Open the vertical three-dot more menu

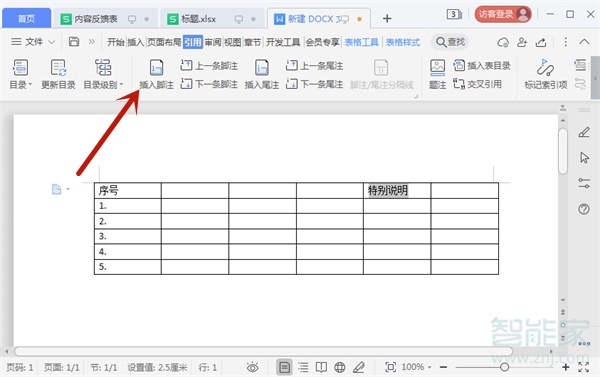(x=566, y=42)
